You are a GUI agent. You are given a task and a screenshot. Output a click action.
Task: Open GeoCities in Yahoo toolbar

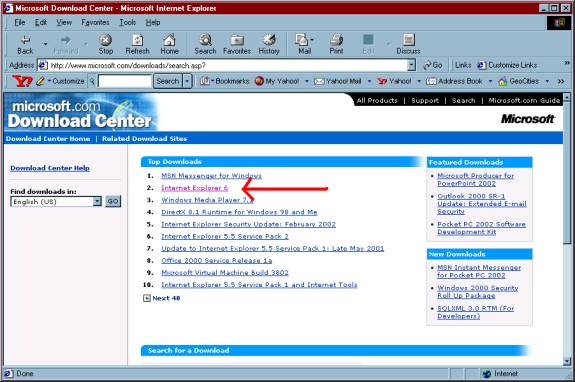[x=519, y=81]
